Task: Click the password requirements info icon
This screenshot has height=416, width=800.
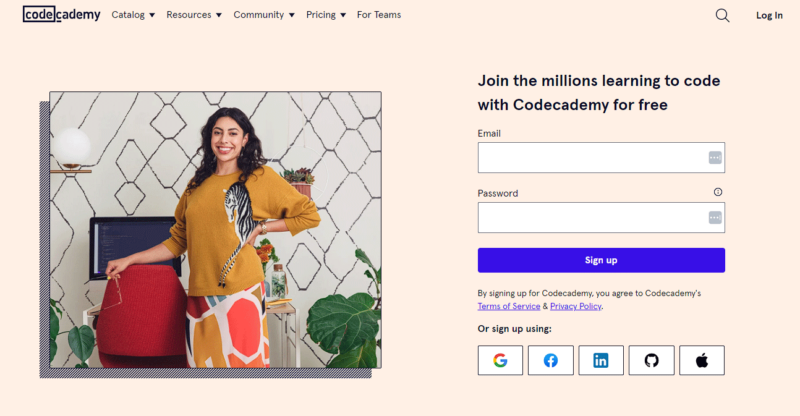Action: (x=718, y=192)
